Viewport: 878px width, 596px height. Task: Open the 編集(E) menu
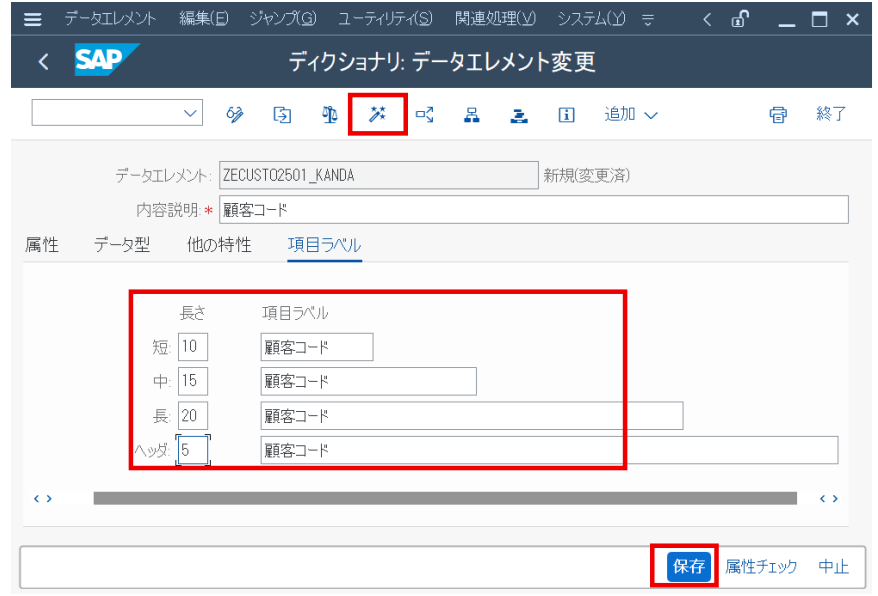pos(204,18)
